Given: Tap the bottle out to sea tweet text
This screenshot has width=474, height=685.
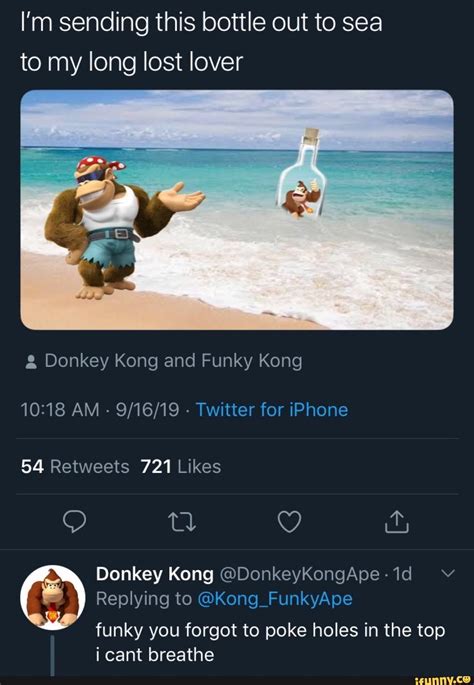Looking at the screenshot, I should (201, 42).
